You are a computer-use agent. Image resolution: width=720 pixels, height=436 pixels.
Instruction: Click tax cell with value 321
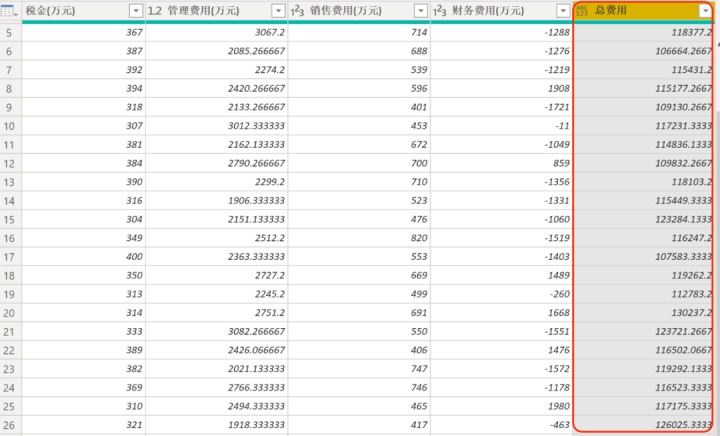pos(84,425)
